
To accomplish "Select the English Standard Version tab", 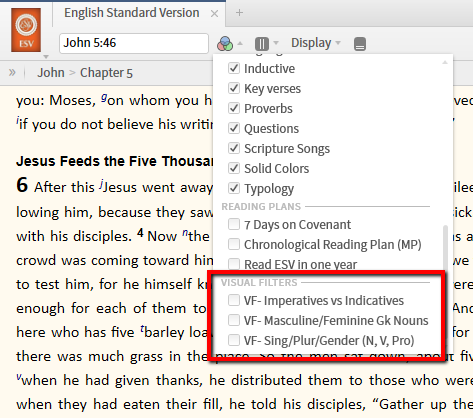I will (132, 13).
